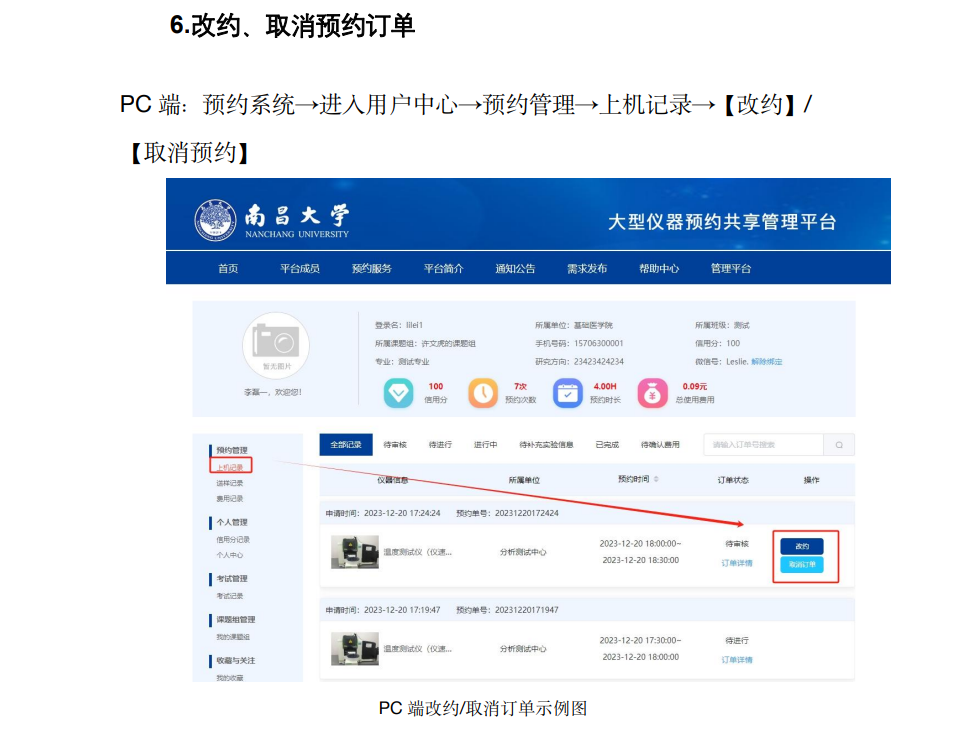Open the 通知公告 menu item
The image size is (959, 731).
point(515,269)
